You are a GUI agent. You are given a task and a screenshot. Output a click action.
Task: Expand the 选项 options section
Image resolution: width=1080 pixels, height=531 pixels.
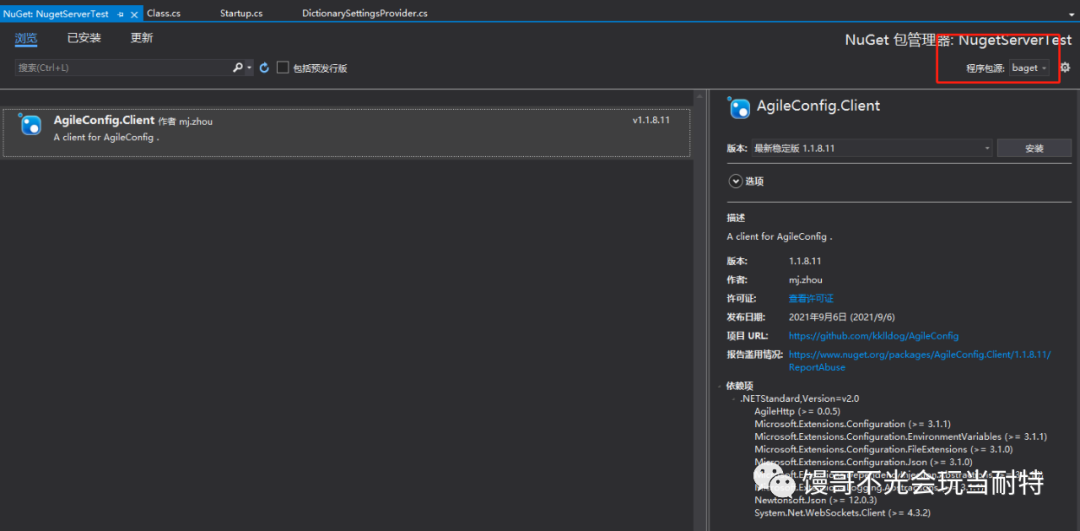point(736,181)
